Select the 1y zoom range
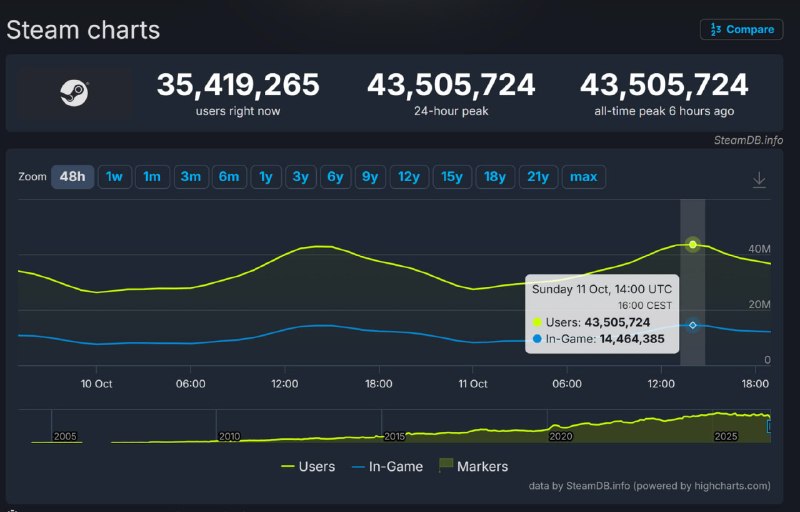 coord(266,177)
